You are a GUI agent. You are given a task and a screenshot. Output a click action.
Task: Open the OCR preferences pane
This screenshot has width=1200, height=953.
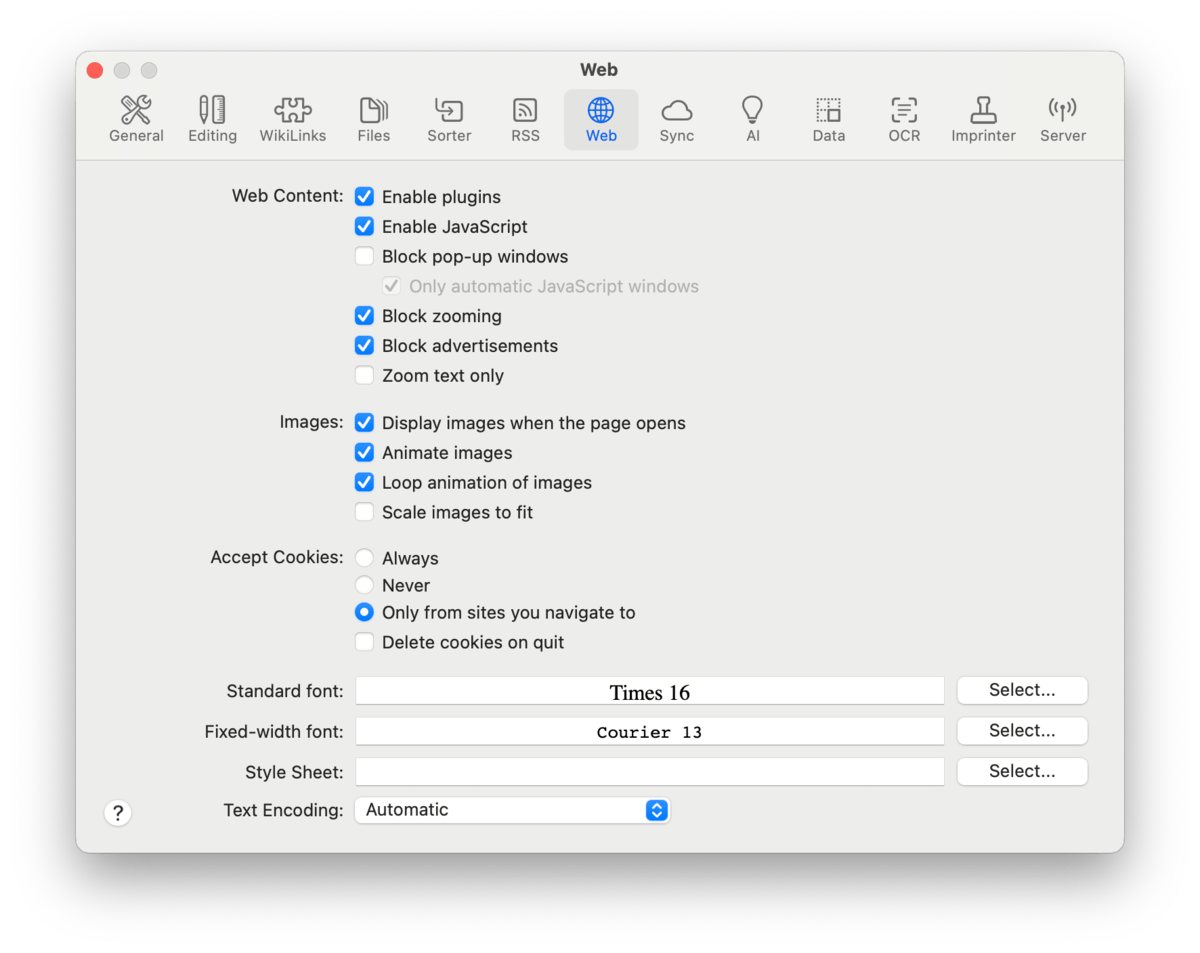(x=904, y=119)
